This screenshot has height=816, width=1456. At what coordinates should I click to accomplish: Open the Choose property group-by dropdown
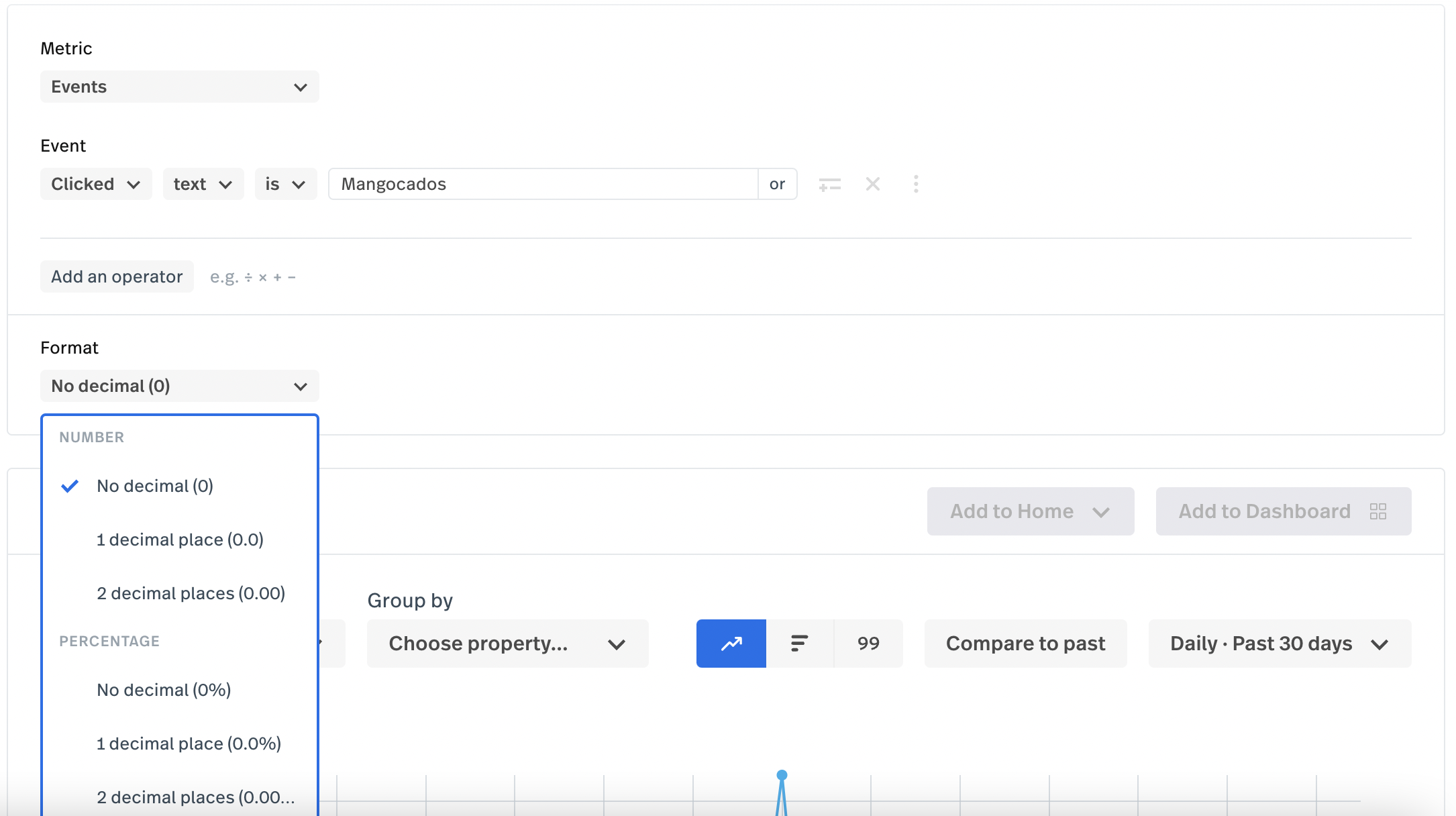click(x=507, y=644)
